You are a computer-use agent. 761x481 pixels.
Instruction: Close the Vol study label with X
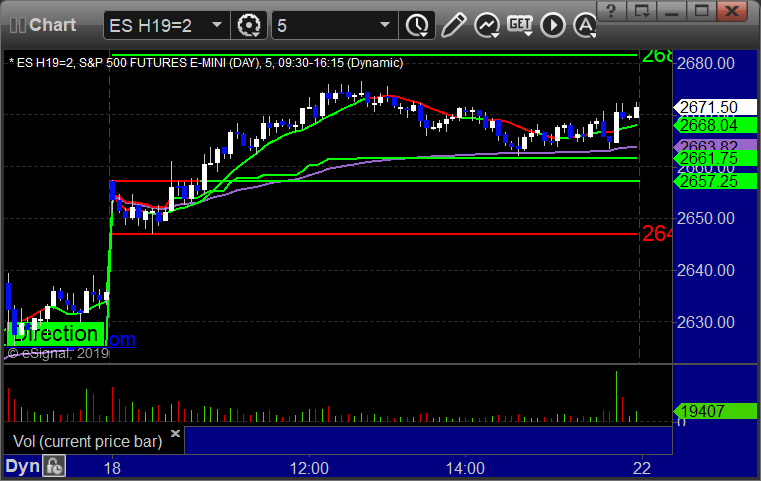point(175,433)
